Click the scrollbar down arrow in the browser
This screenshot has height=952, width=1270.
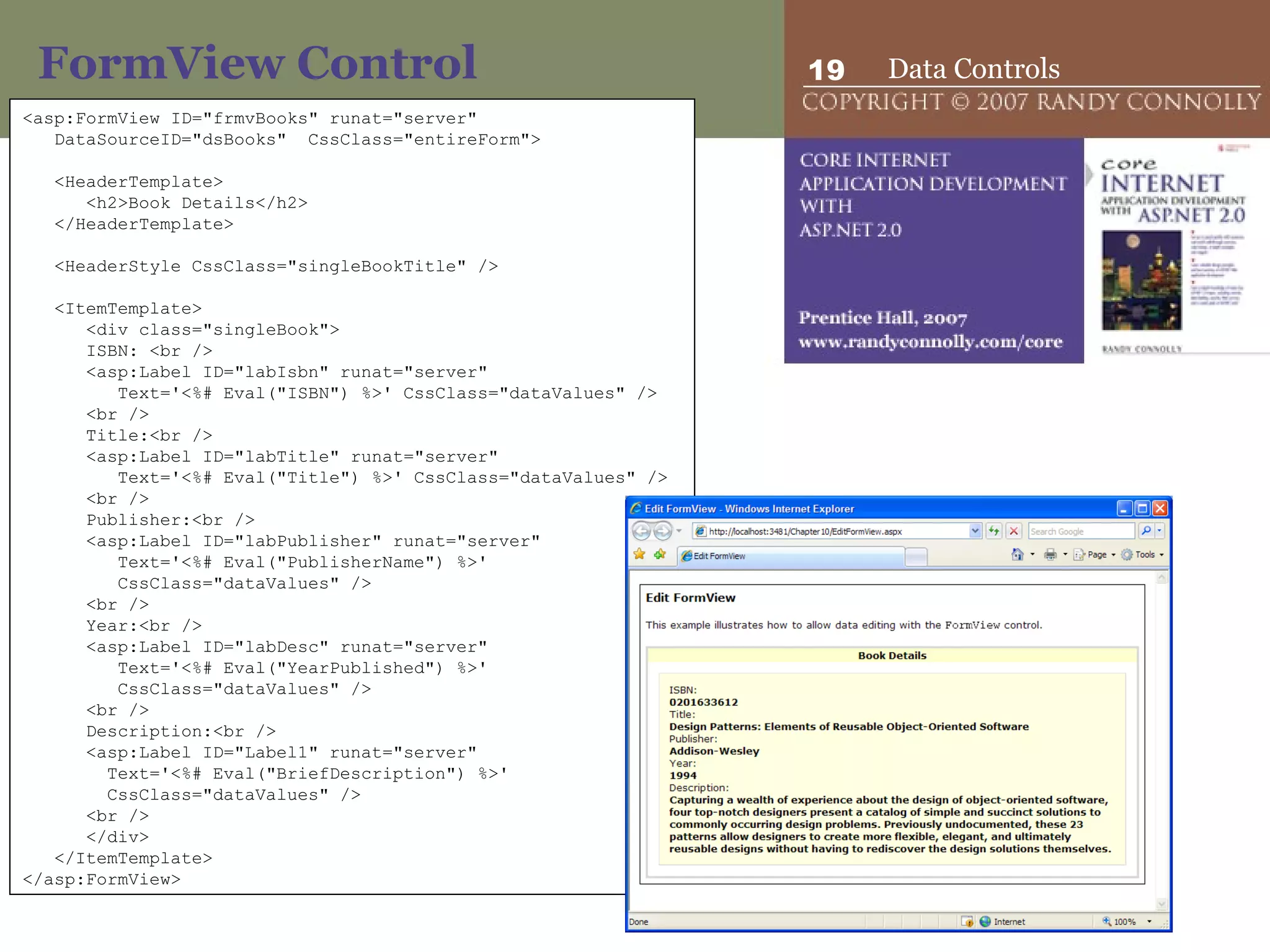(1161, 904)
